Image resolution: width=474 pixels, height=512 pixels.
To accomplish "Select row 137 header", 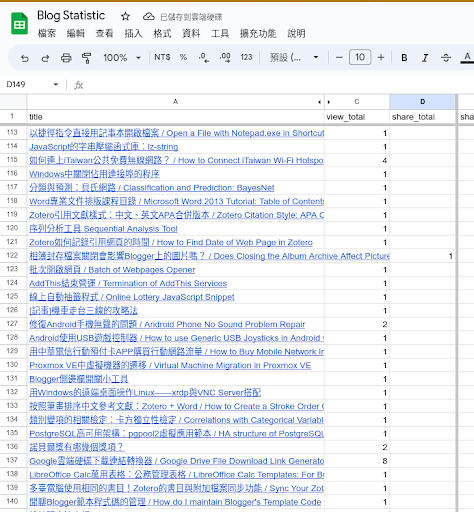I will [x=12, y=461].
